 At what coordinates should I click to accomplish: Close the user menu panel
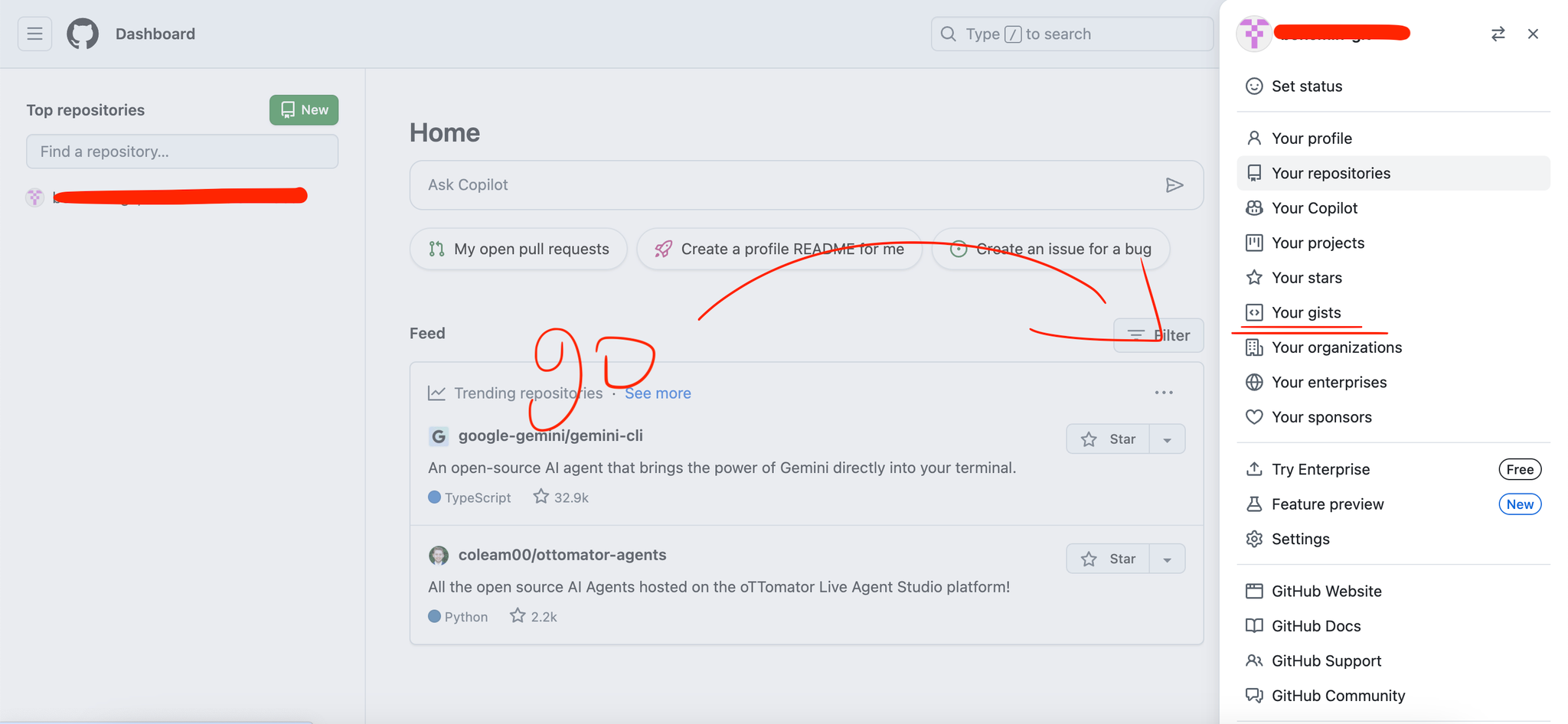click(1533, 34)
